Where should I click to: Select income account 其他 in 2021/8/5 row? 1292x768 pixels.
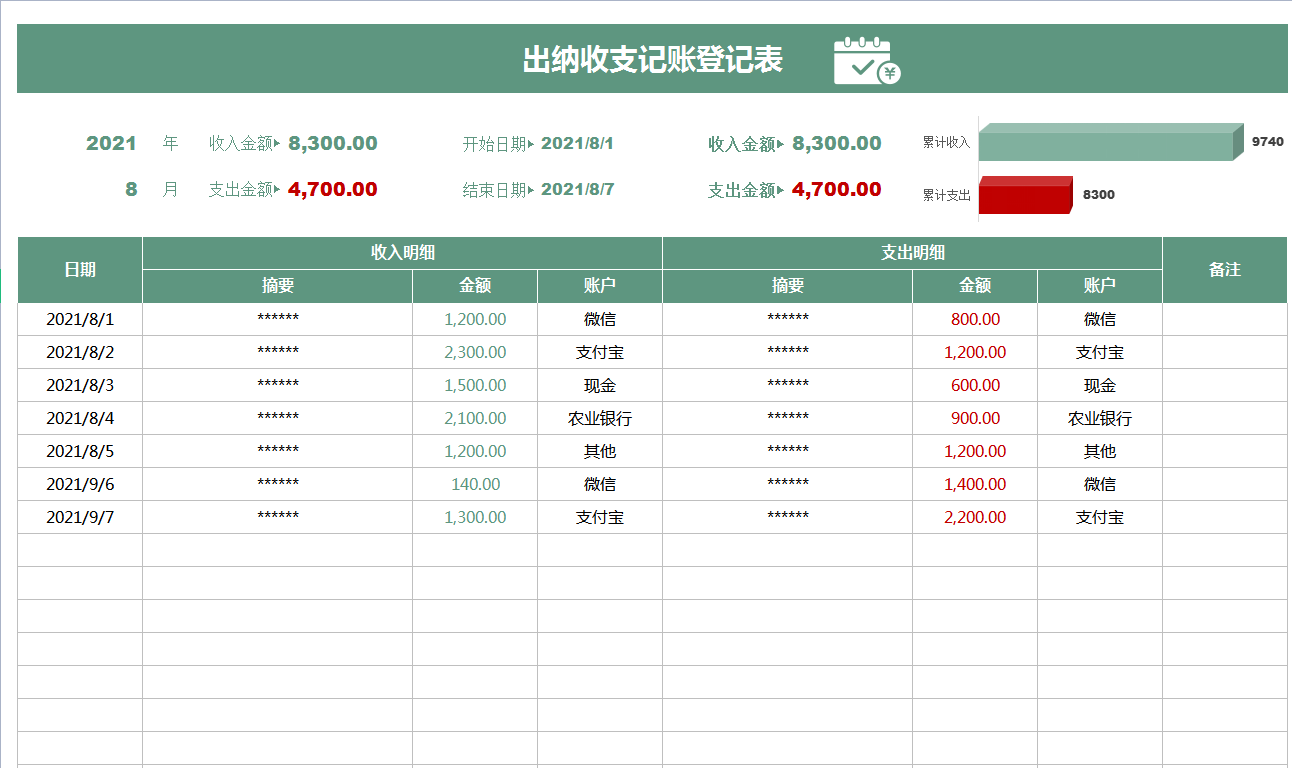coord(600,451)
